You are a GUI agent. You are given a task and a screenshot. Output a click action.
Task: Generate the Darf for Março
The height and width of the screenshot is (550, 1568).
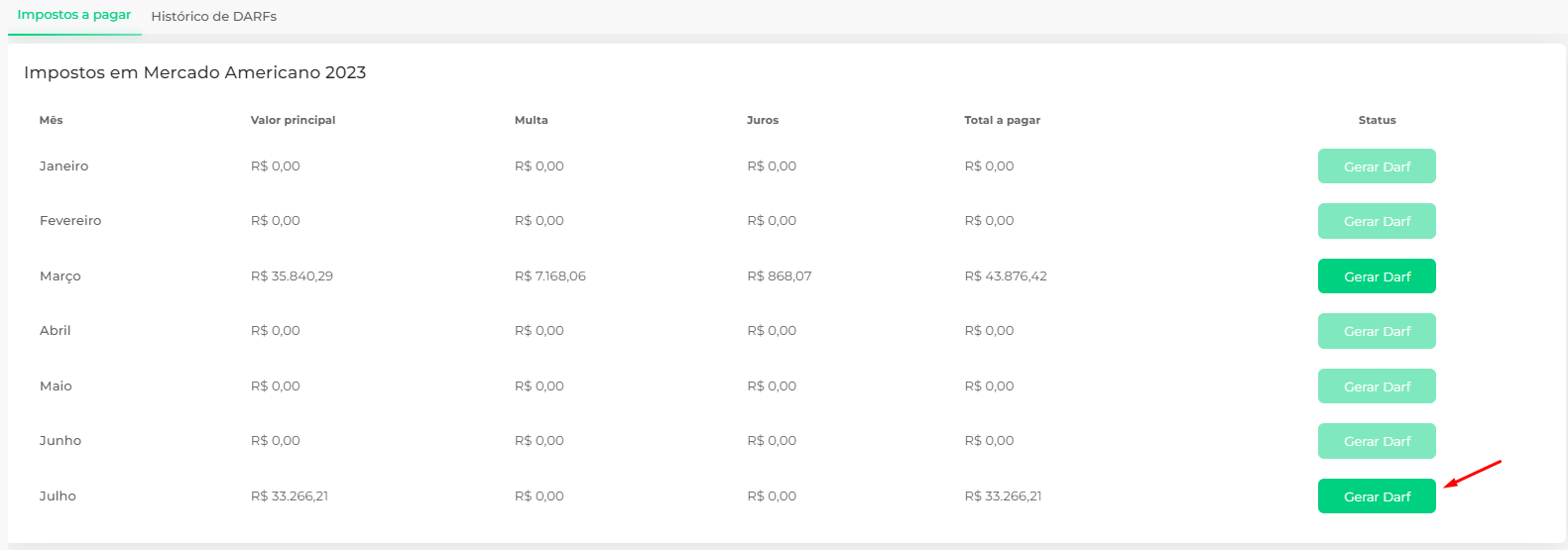[x=1377, y=276]
